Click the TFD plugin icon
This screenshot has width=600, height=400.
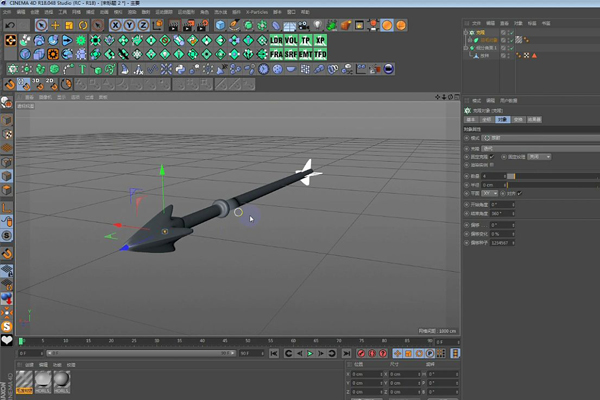coord(320,54)
